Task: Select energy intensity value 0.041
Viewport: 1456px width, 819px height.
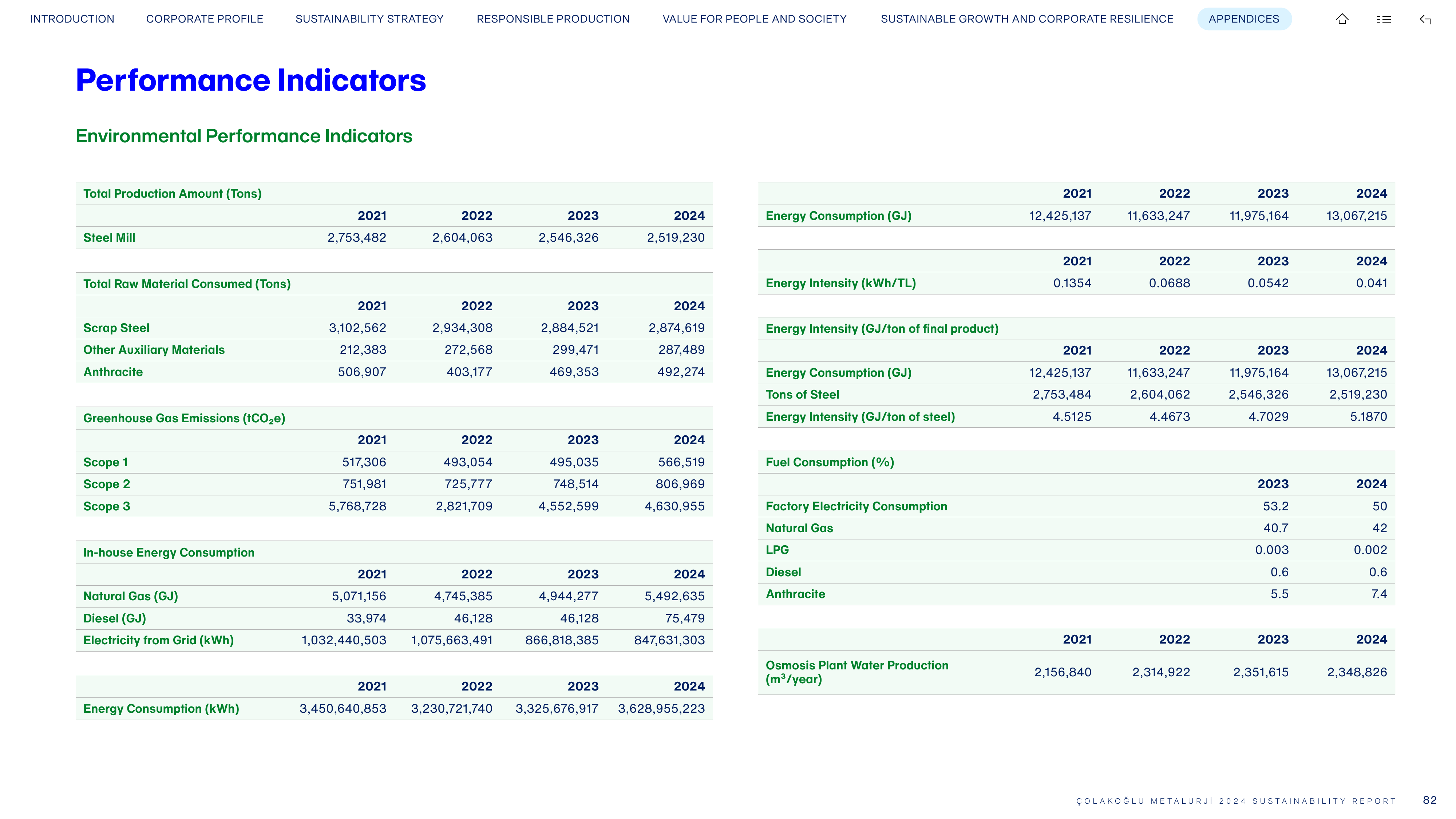Action: [1372, 284]
